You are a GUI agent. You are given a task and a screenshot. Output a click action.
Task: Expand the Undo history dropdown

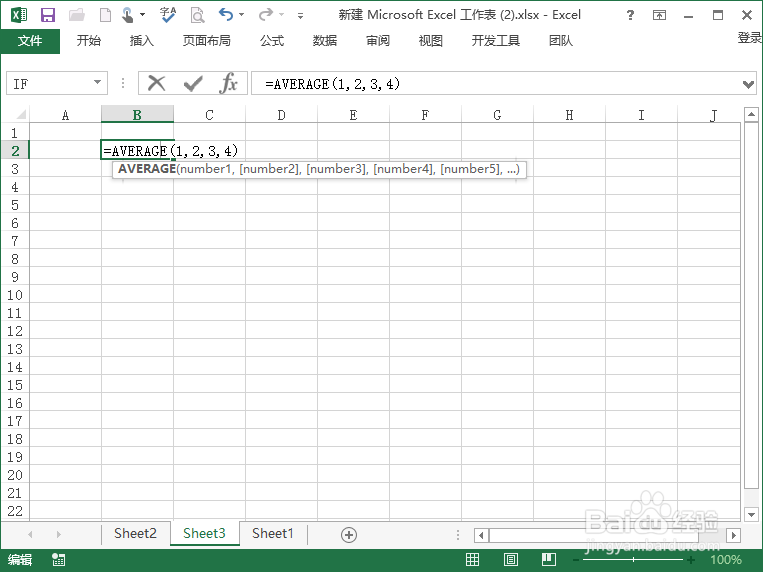(241, 15)
